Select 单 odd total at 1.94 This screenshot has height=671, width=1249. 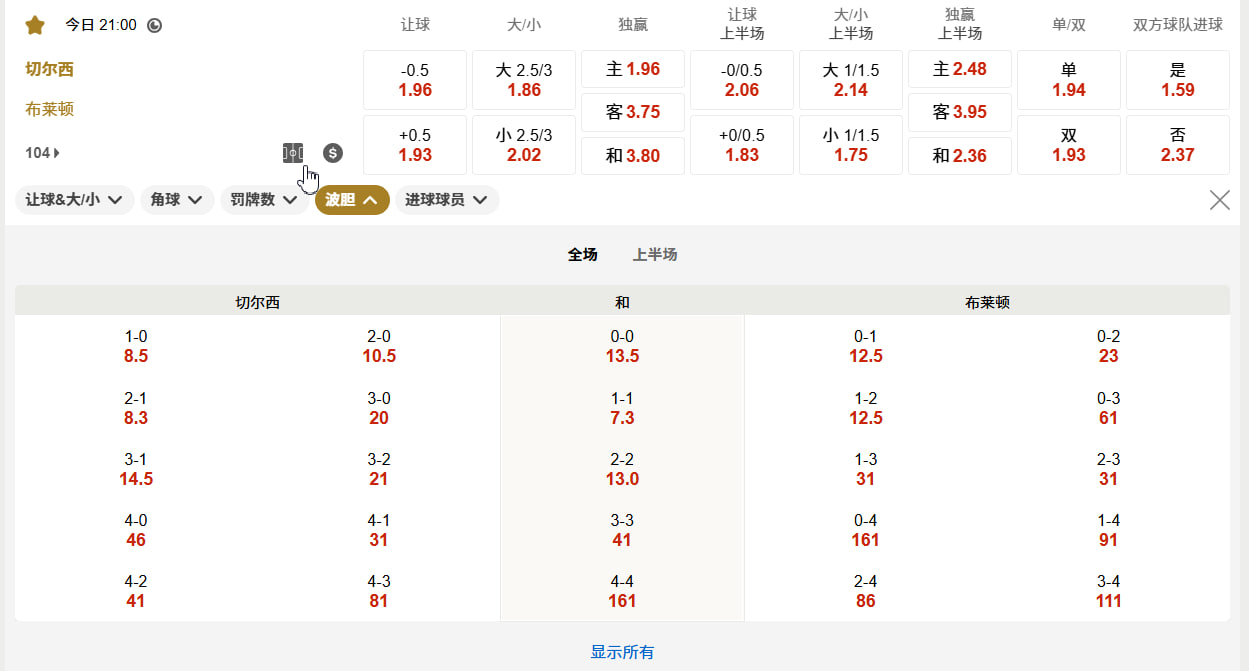coord(1069,80)
